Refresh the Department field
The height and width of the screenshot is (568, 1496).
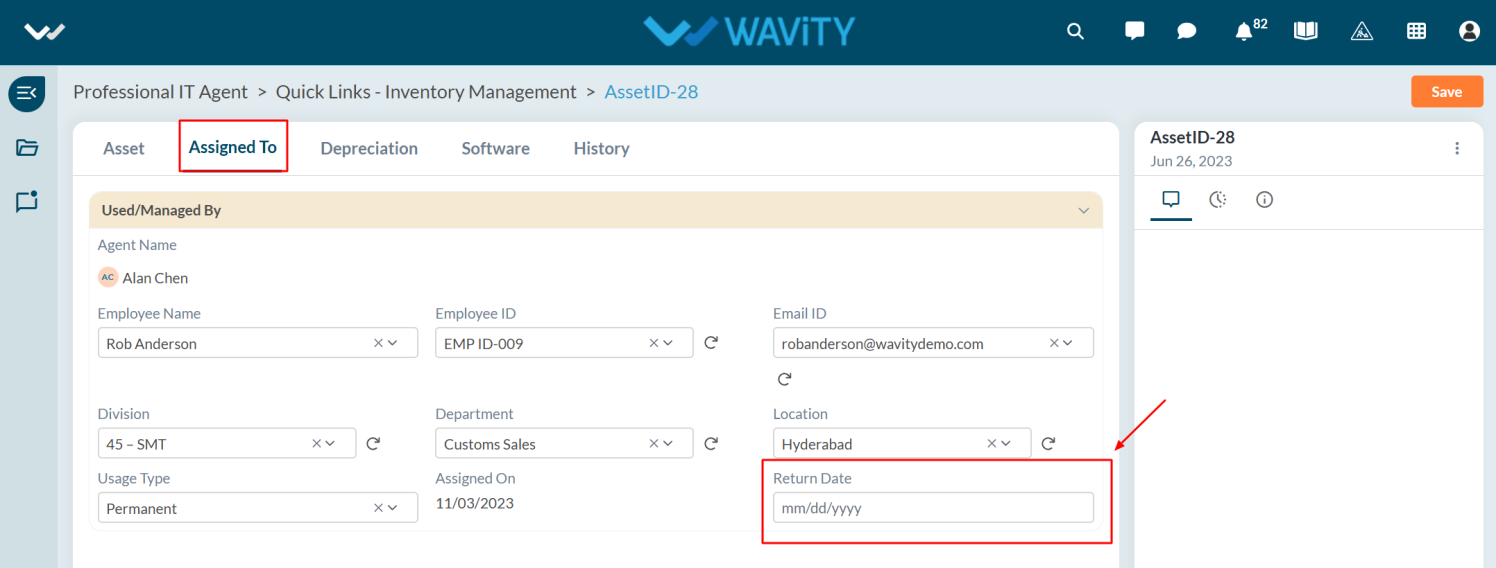[x=711, y=443]
